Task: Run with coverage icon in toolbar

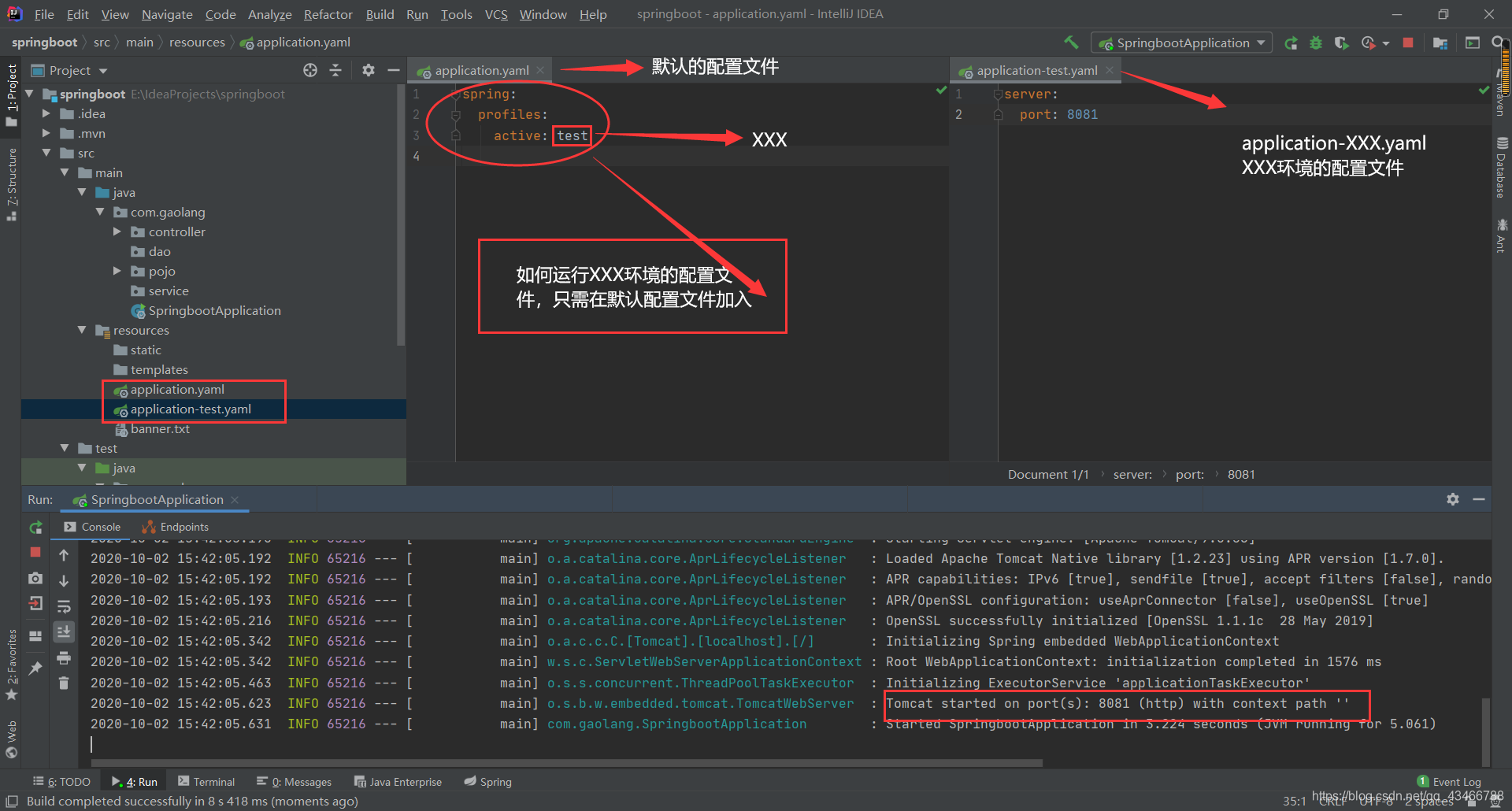Action: (x=1341, y=43)
